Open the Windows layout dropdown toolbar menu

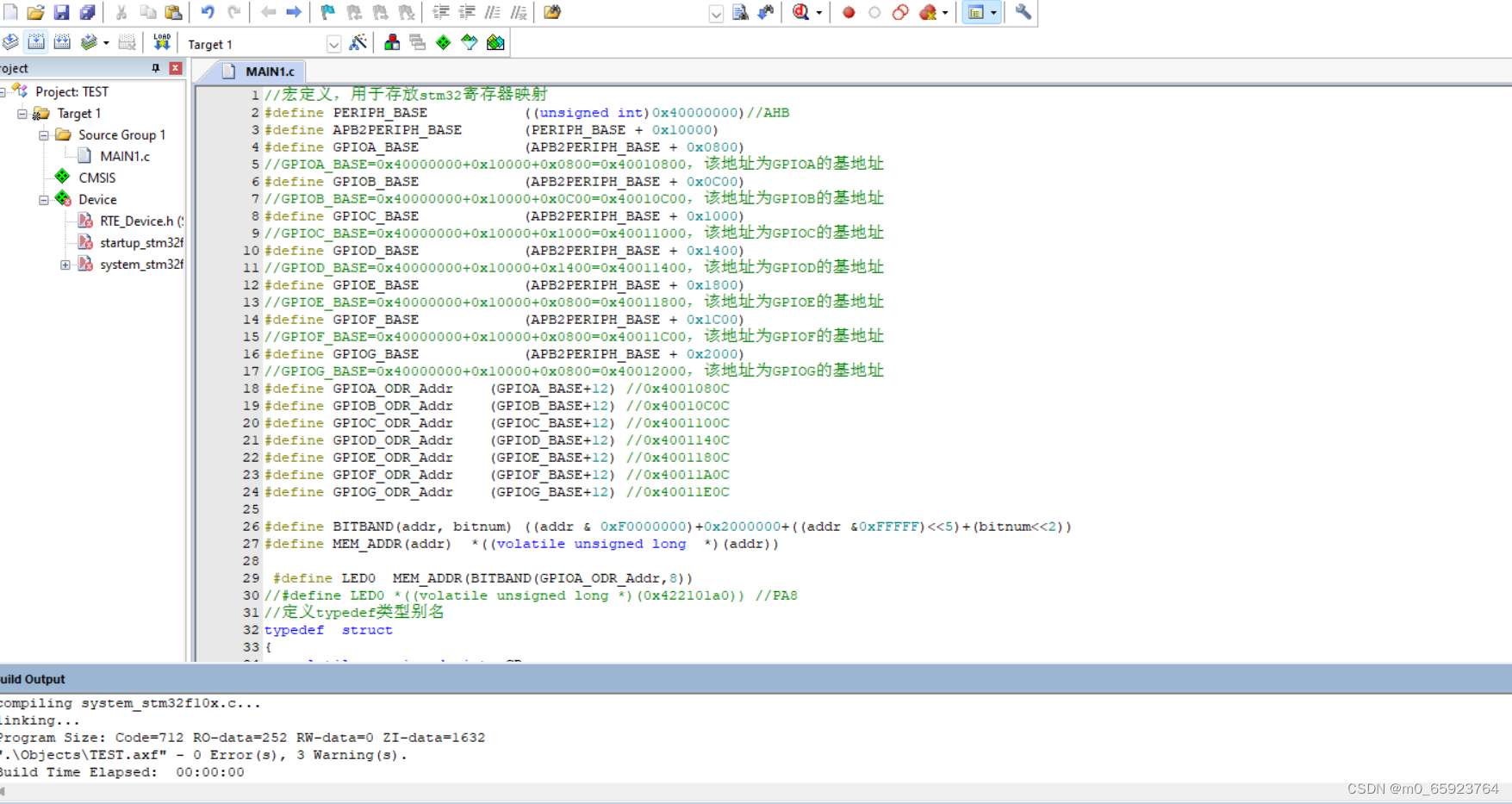993,13
